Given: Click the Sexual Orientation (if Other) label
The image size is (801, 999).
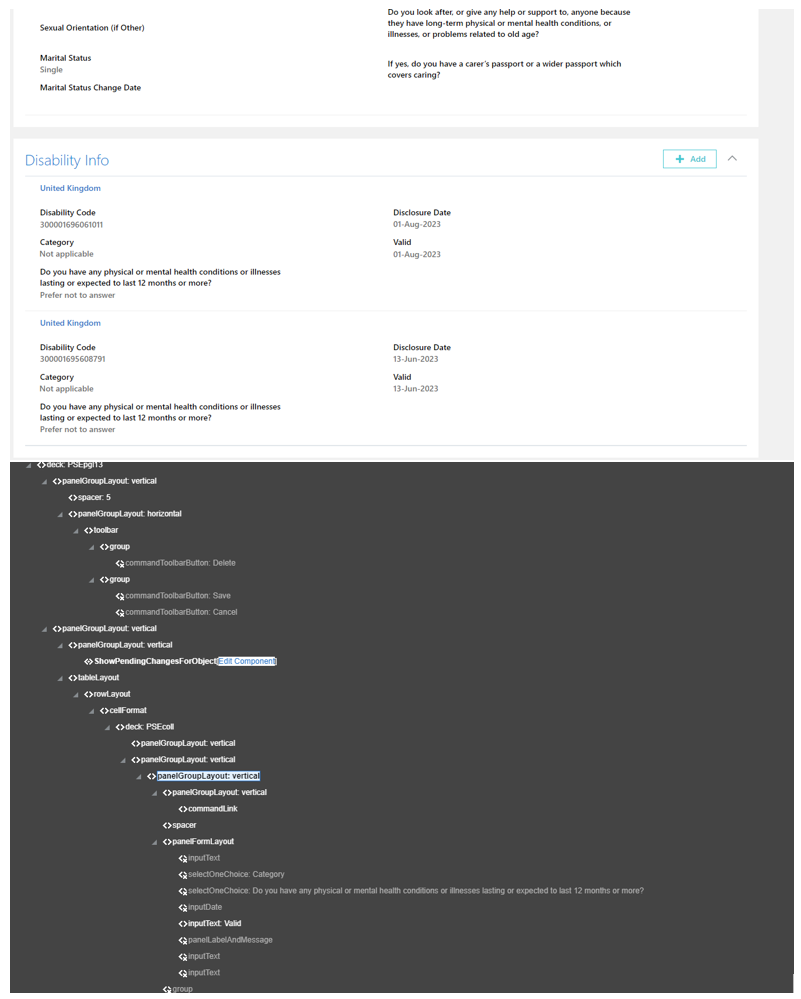Looking at the screenshot, I should click(92, 28).
